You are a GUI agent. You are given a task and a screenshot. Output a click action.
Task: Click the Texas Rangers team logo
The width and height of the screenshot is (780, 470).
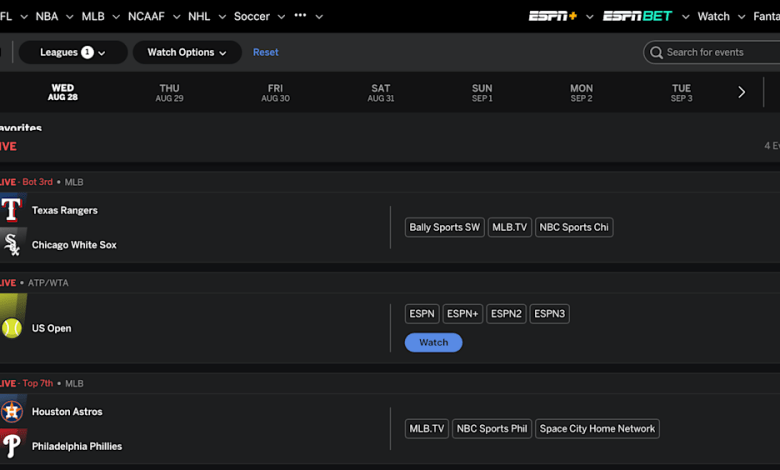(11, 210)
